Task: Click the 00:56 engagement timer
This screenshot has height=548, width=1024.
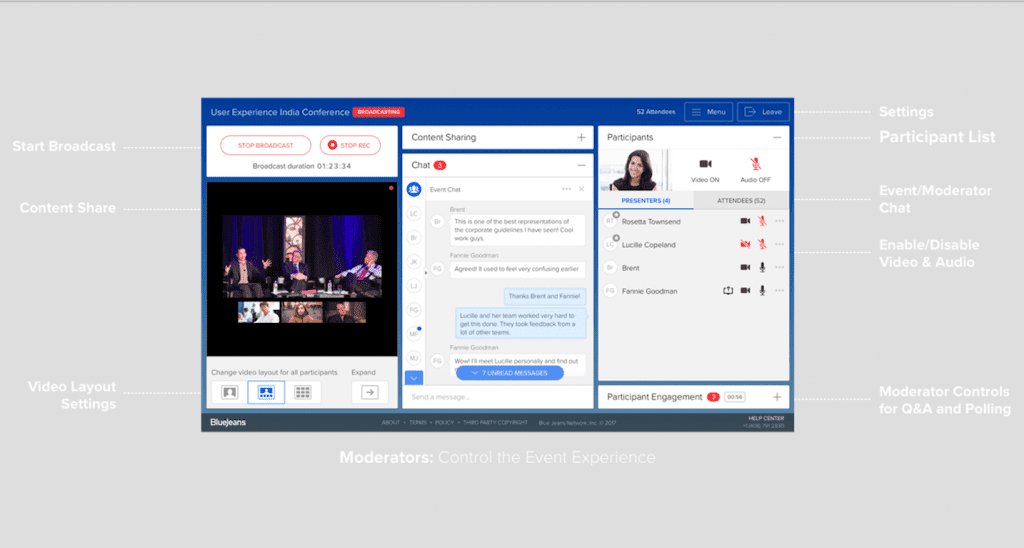Action: pos(735,397)
